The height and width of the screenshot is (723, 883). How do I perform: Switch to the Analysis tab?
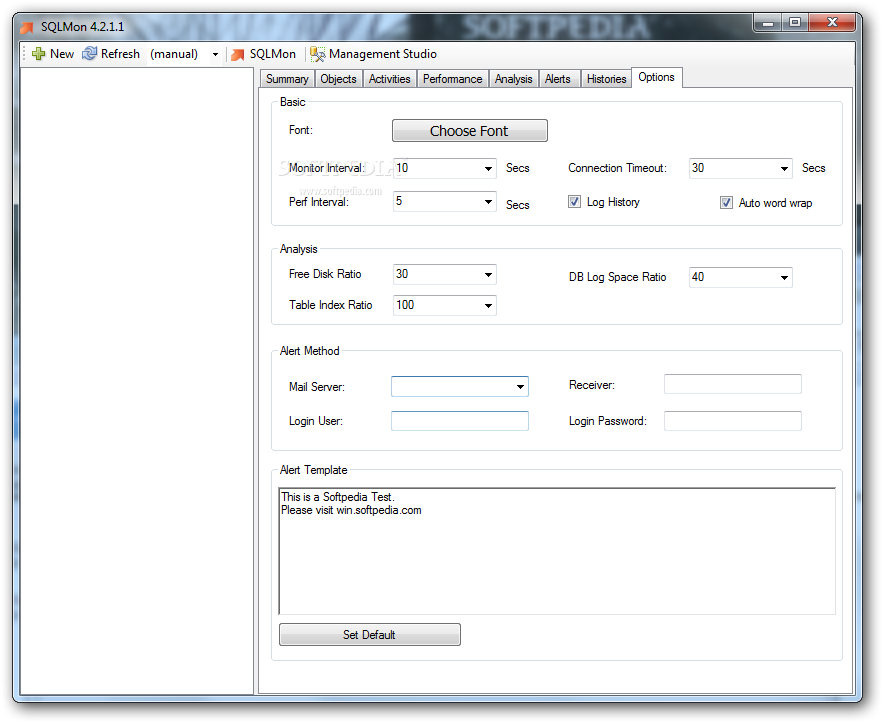click(514, 79)
